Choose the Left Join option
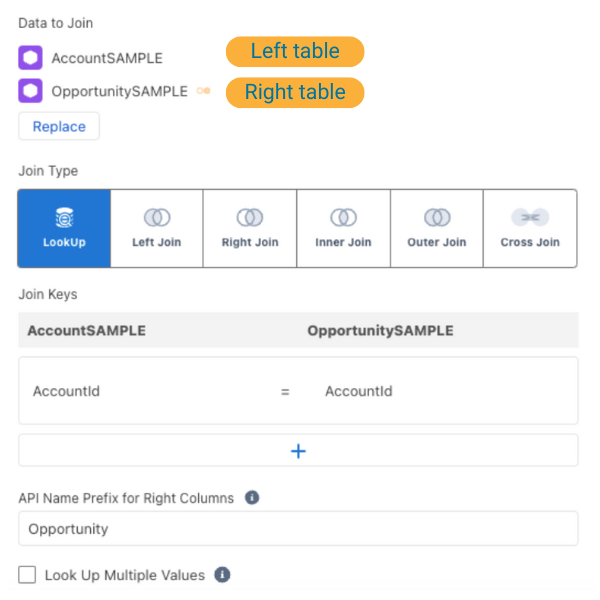Screen dimensions: 600x600 157,228
